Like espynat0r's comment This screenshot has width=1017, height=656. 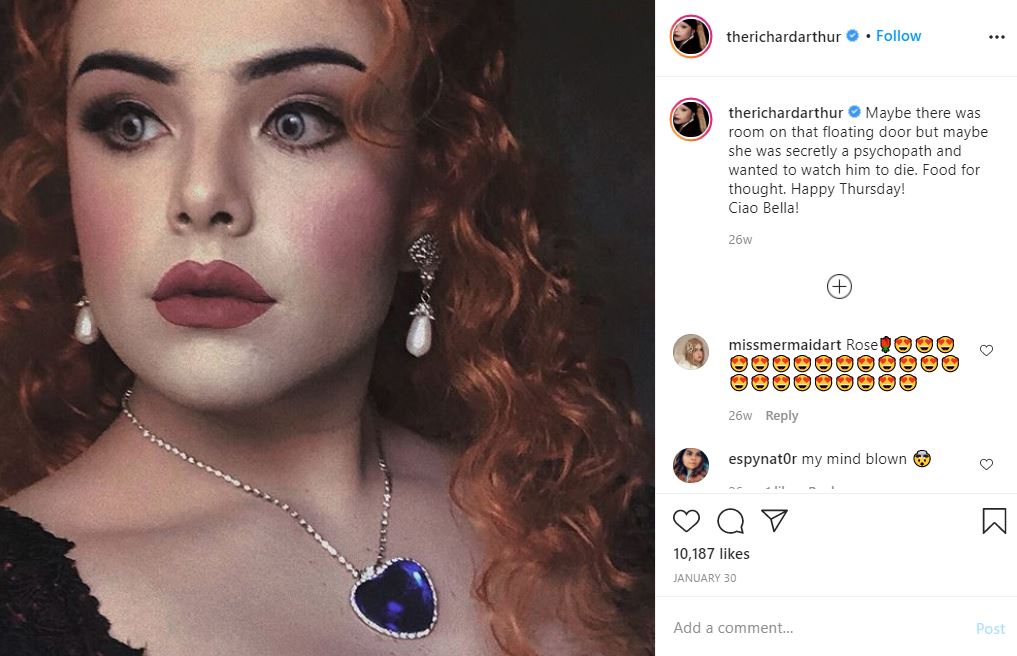pos(986,465)
